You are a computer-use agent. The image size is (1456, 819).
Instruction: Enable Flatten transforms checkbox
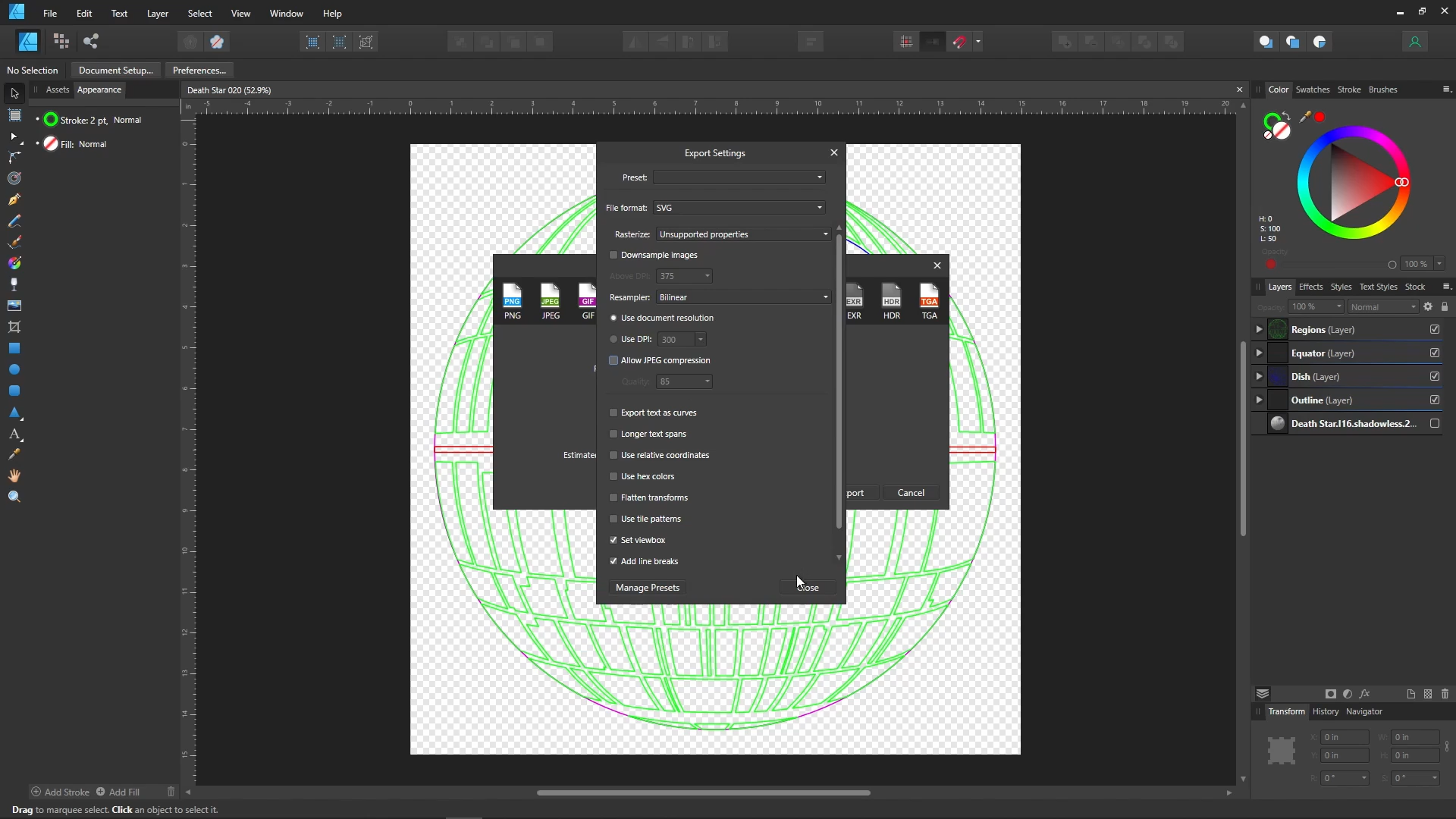click(613, 497)
